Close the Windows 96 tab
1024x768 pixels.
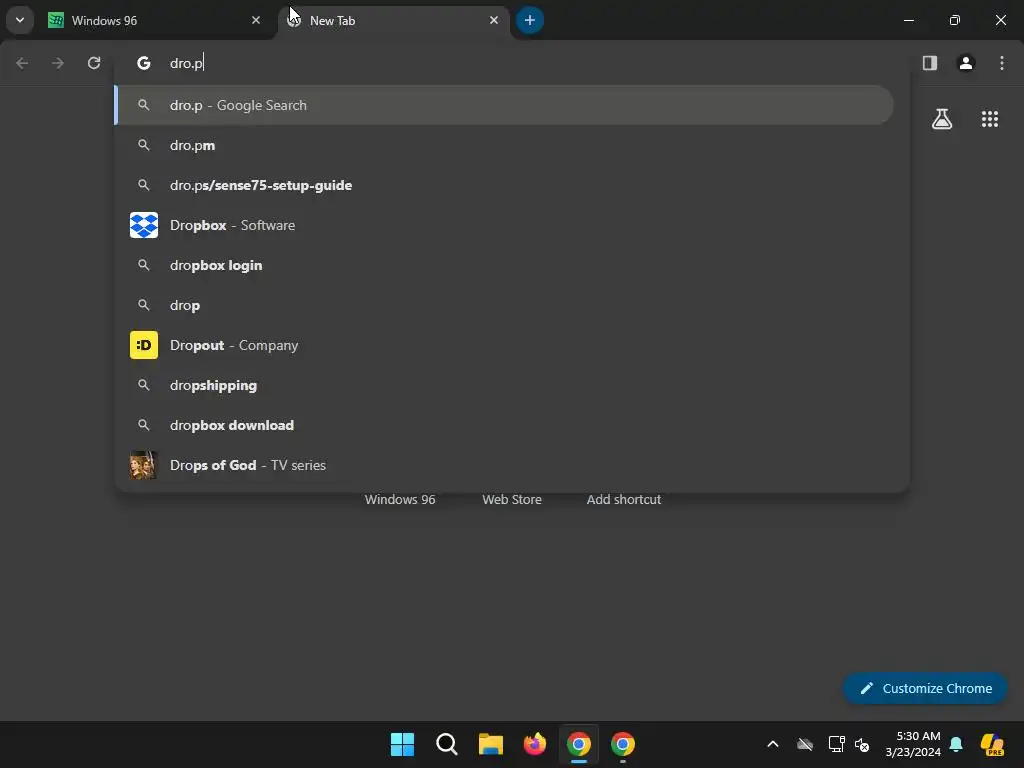(256, 20)
